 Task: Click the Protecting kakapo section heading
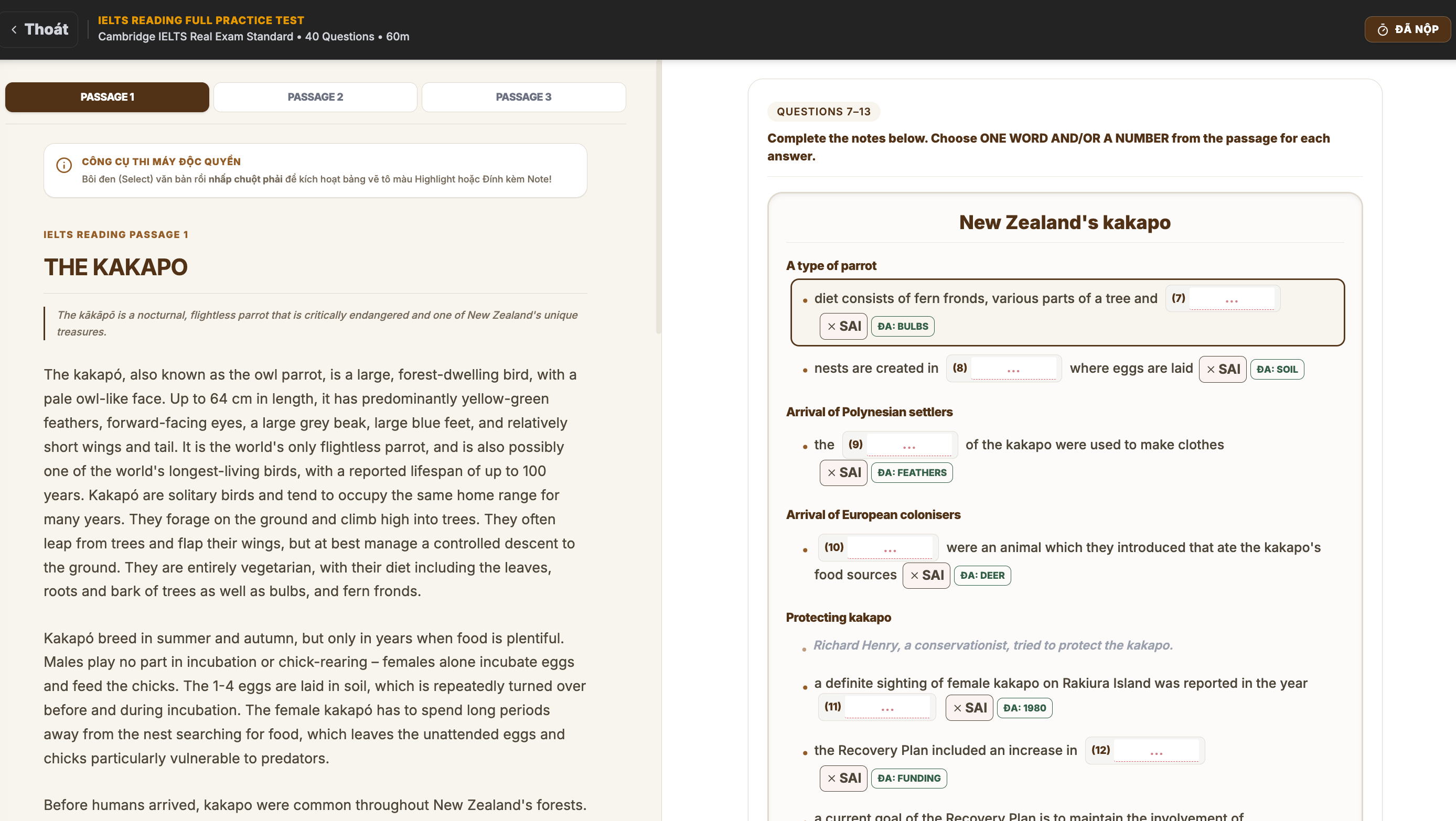click(838, 618)
